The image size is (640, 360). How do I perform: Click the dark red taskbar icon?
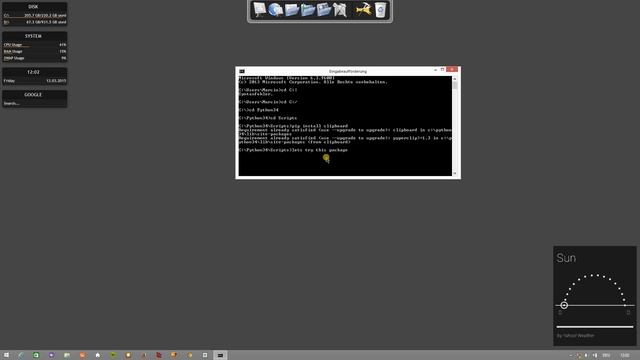click(159, 355)
